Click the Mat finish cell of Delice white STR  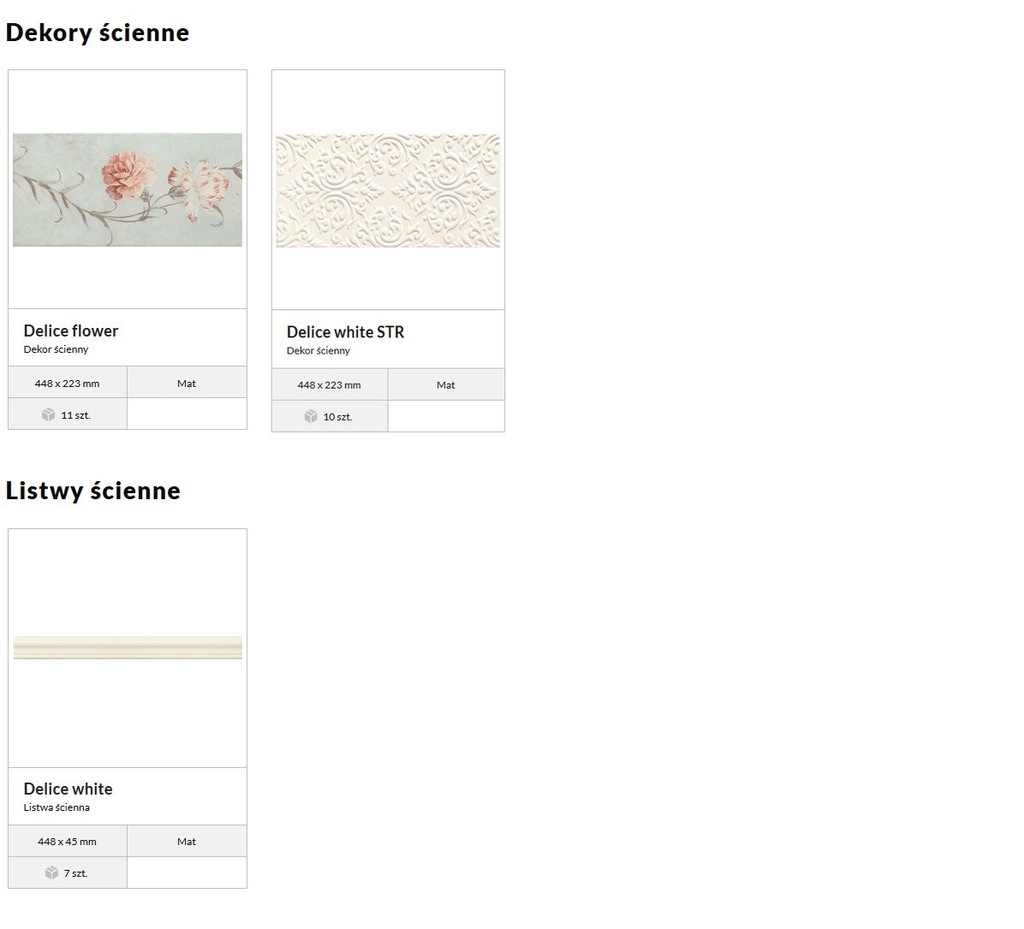[x=446, y=385]
